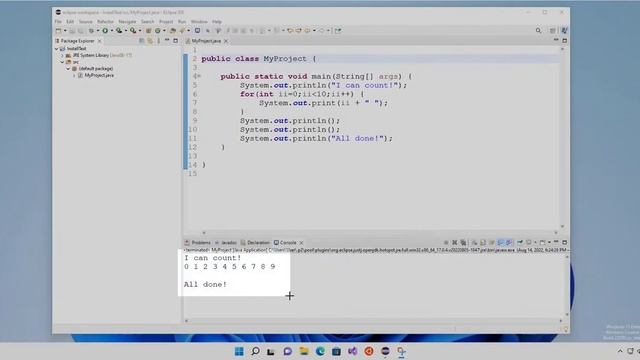Click the Open Perspective icon at top right

(553, 31)
